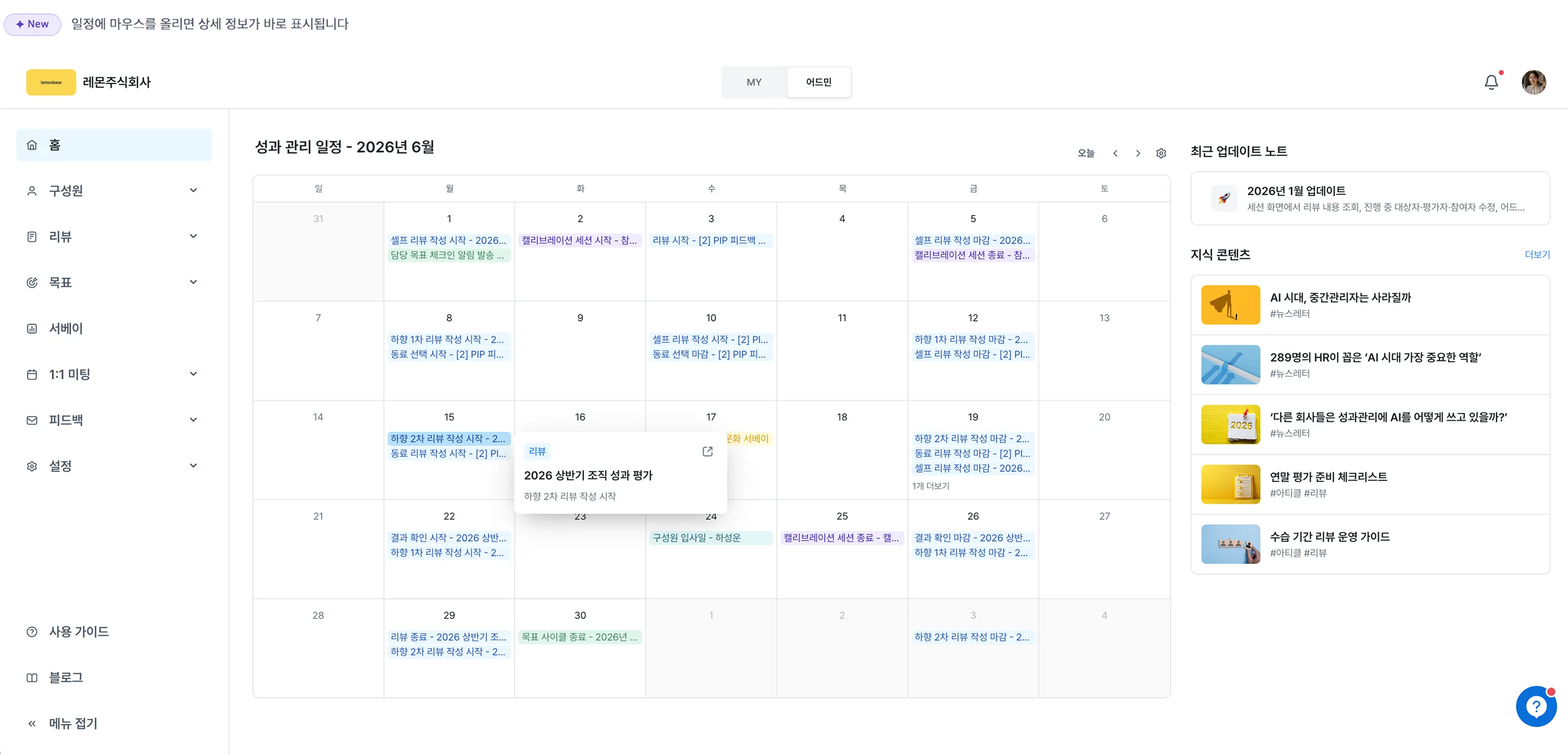Screen dimensions: 1568x754
Task: Expand the 피드백 menu chevron
Action: tap(193, 419)
